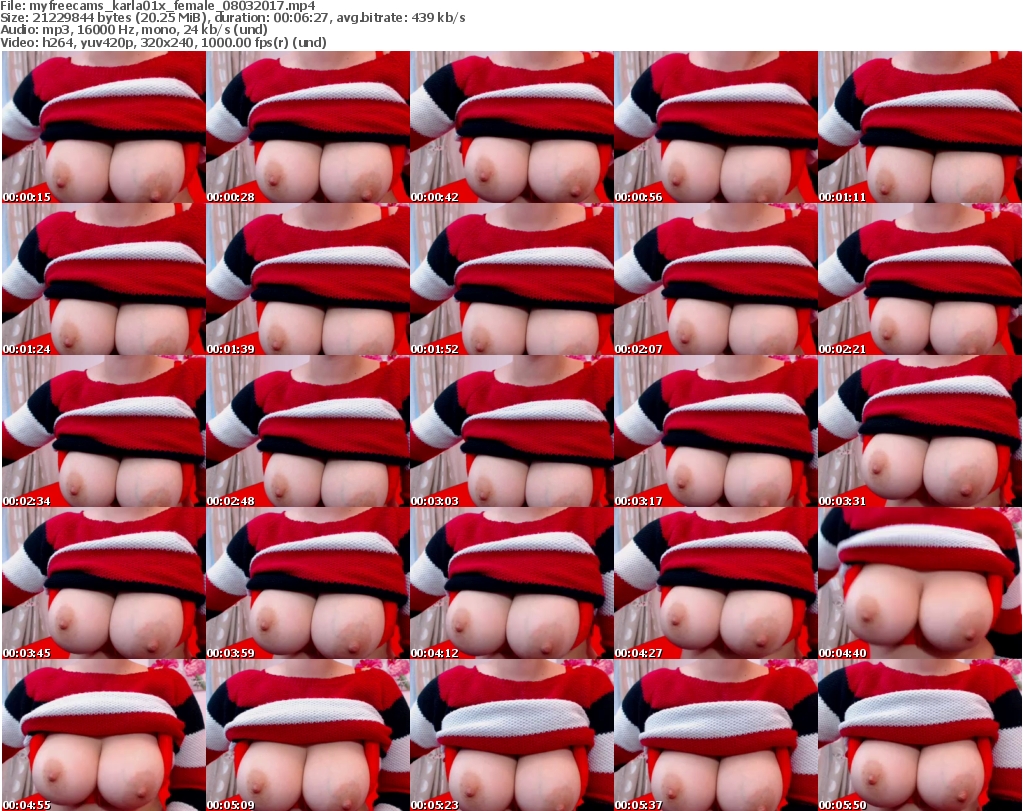Pick the frame stamped 00:00:56

click(x=716, y=127)
